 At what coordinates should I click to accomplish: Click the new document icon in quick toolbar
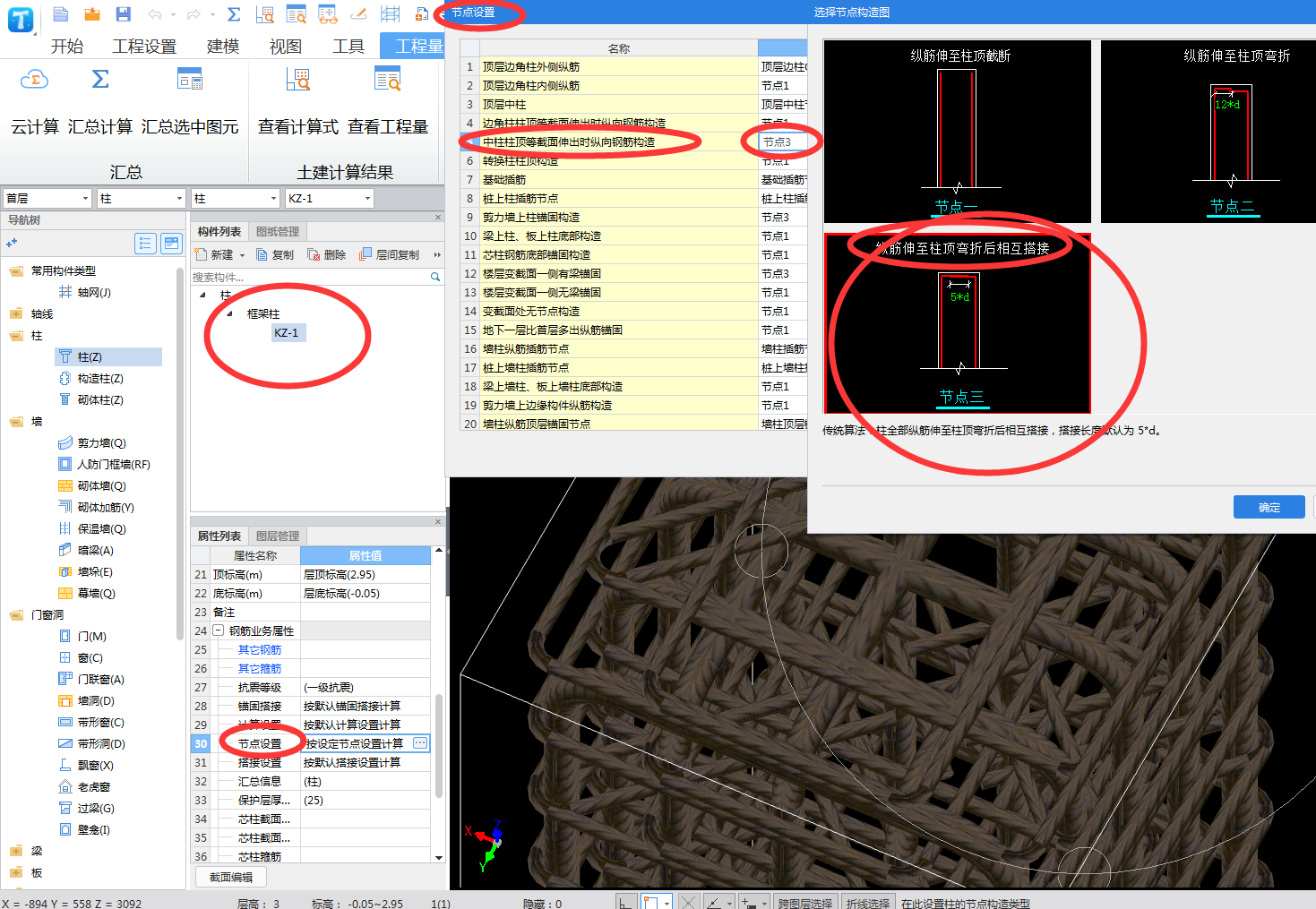[60, 14]
